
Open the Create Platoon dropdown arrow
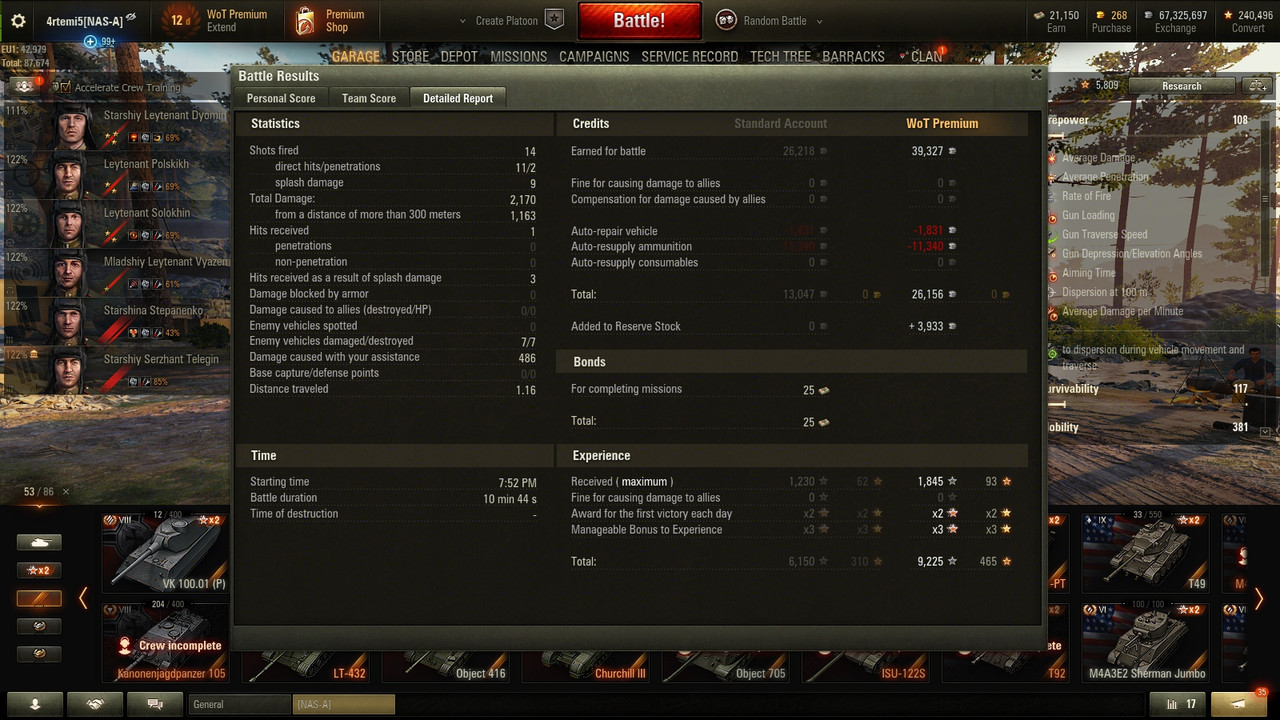click(x=462, y=21)
